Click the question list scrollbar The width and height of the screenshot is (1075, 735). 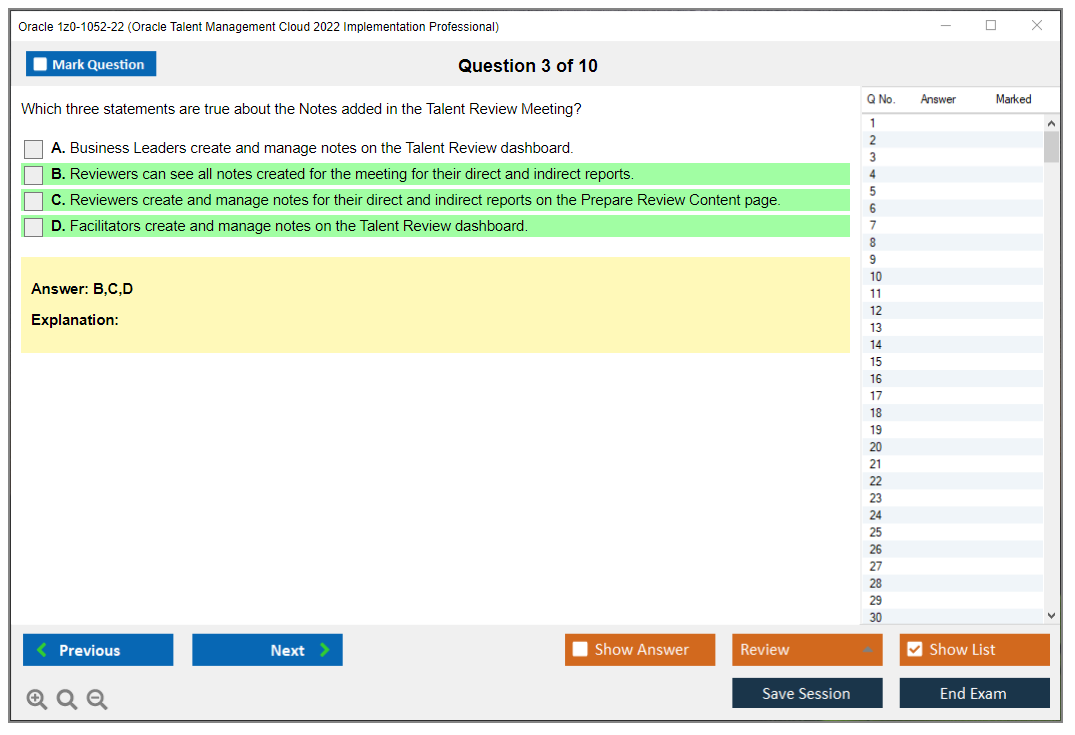coord(1051,145)
